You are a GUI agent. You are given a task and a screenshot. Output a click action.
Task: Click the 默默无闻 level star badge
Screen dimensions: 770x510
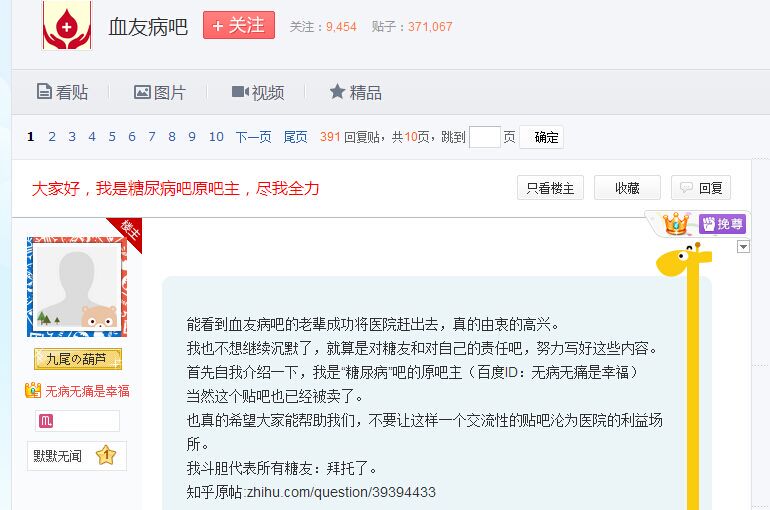[106, 456]
